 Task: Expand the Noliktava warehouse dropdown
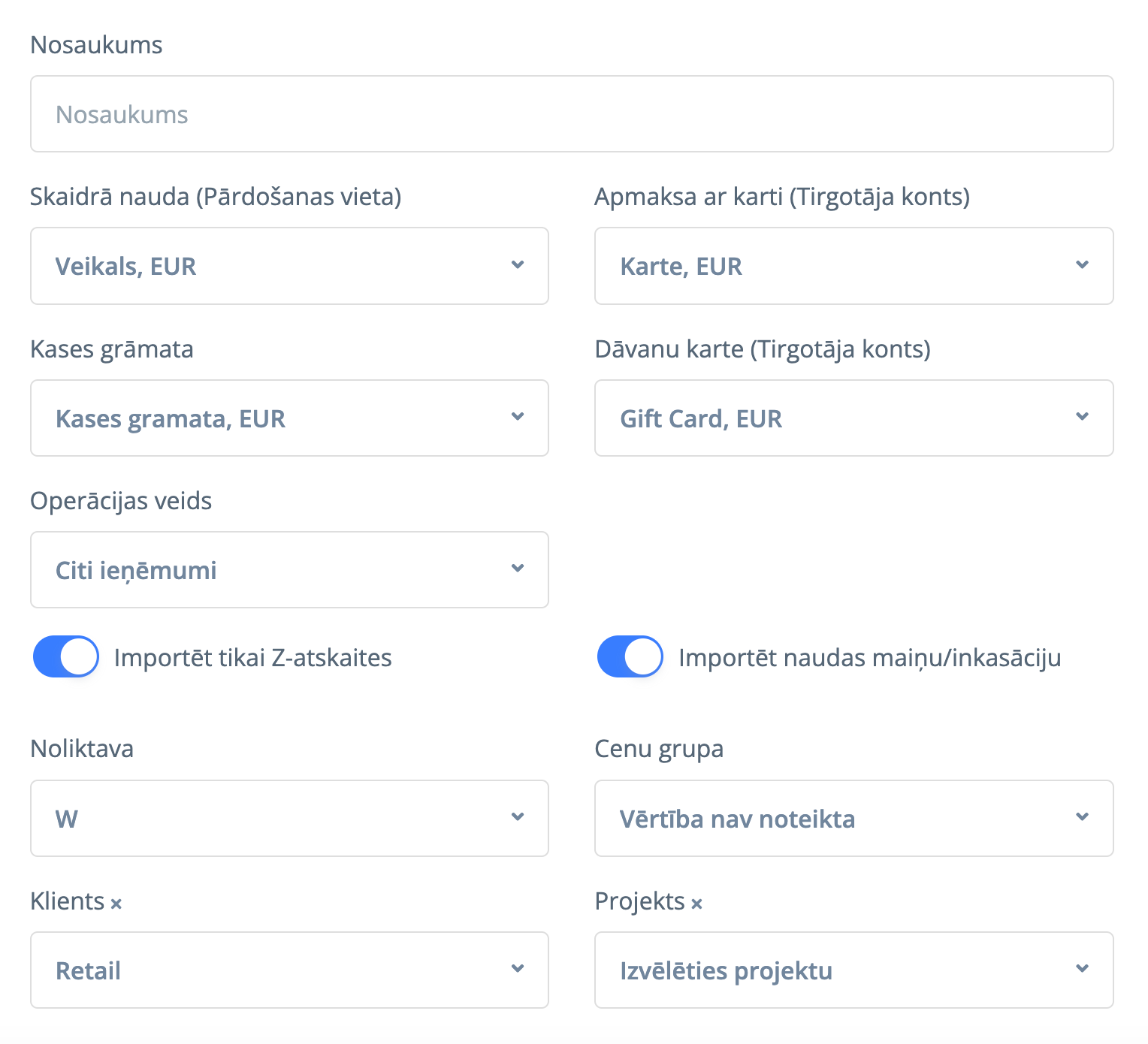coord(289,818)
